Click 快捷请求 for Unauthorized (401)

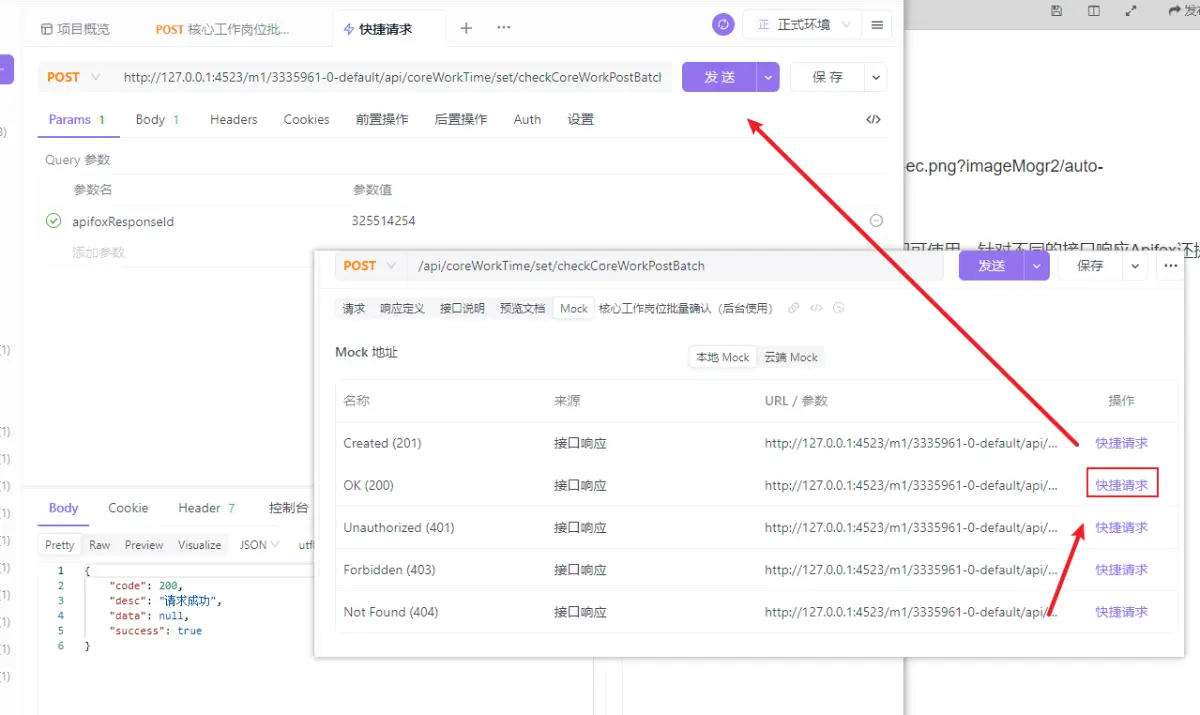pos(1121,527)
